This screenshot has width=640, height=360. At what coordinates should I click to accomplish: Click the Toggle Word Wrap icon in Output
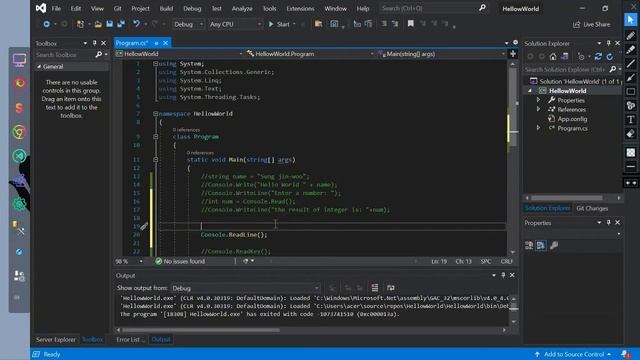click(x=391, y=288)
